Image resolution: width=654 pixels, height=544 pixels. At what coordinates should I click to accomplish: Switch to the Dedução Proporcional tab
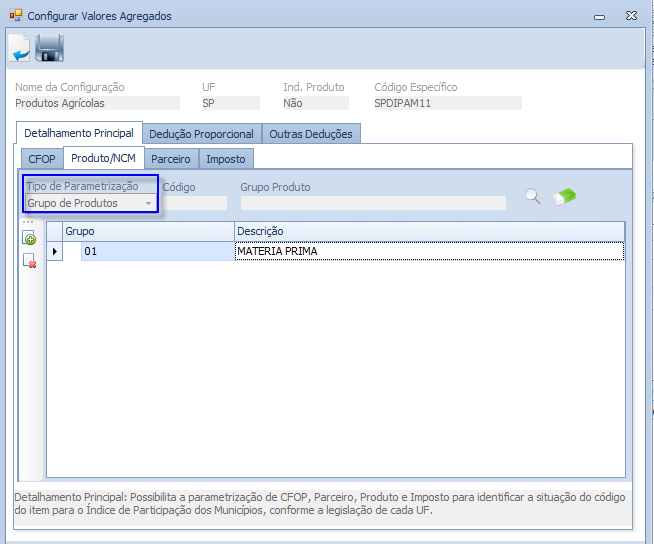pos(201,134)
